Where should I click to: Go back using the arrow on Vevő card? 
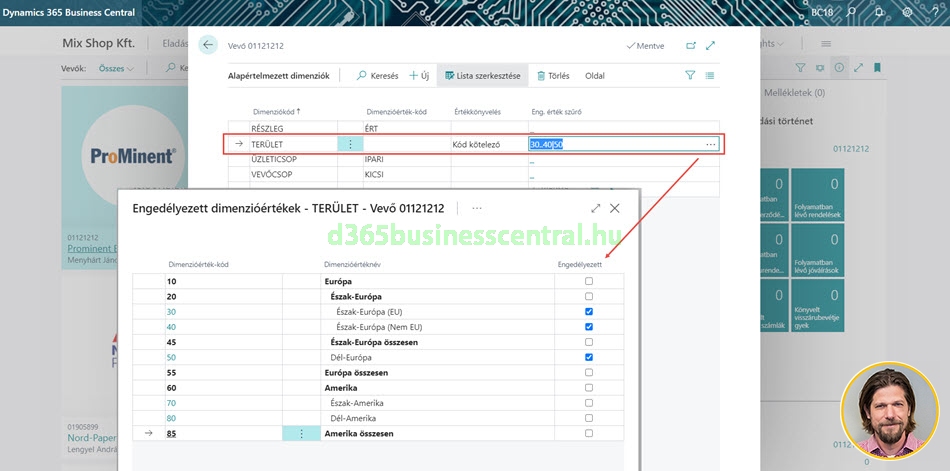pyautogui.click(x=208, y=45)
